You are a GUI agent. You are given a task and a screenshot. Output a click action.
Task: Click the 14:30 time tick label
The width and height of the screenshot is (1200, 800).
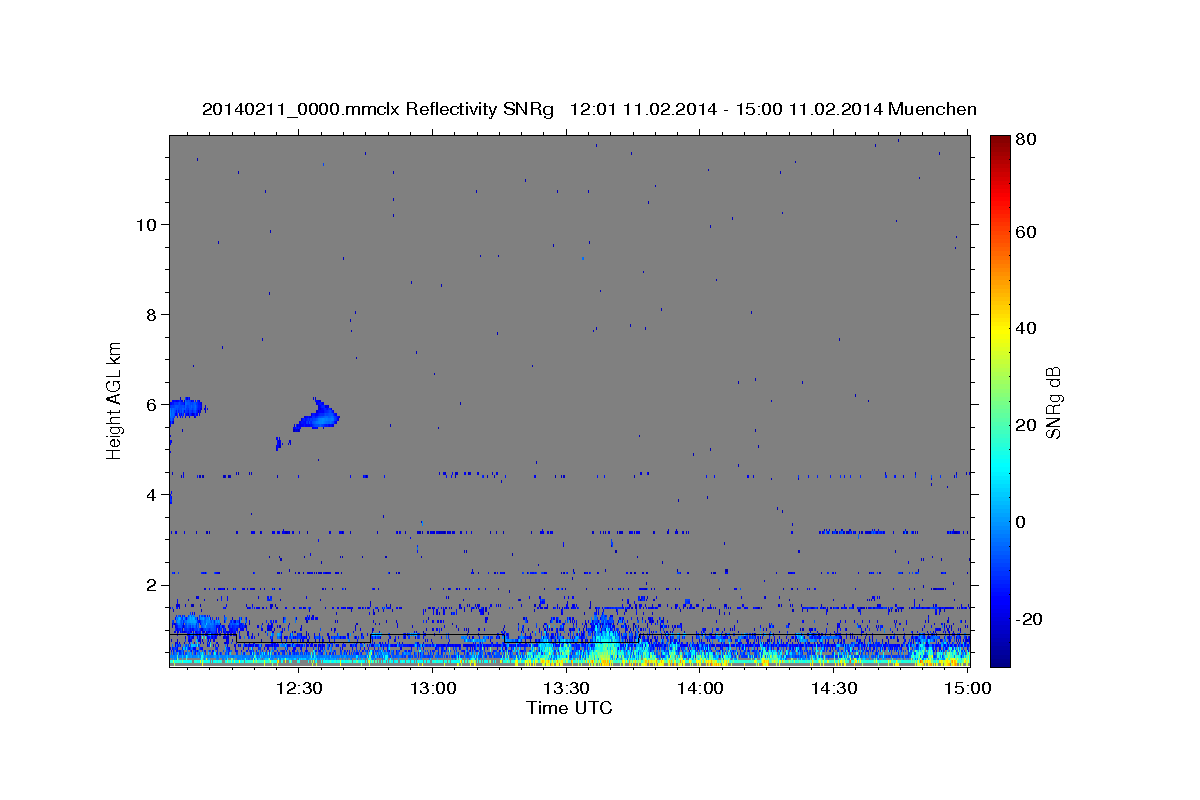click(x=834, y=688)
